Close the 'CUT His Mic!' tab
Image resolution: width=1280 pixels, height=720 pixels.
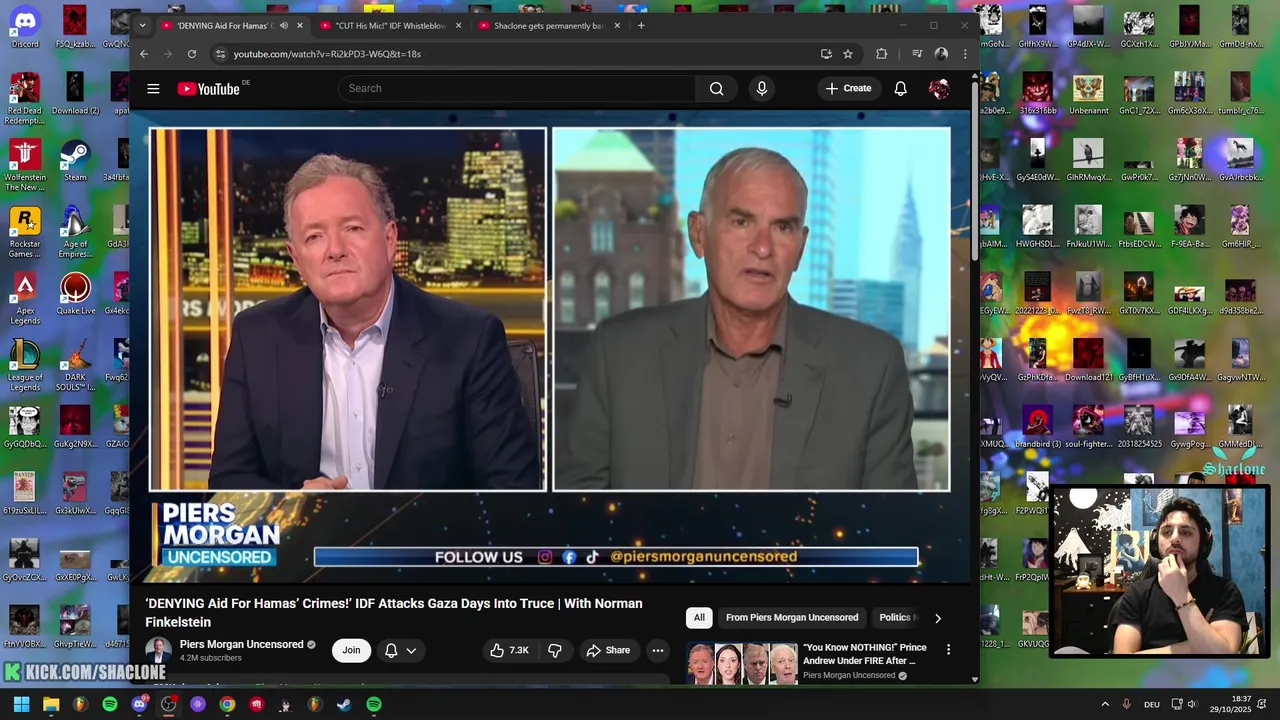(x=458, y=26)
